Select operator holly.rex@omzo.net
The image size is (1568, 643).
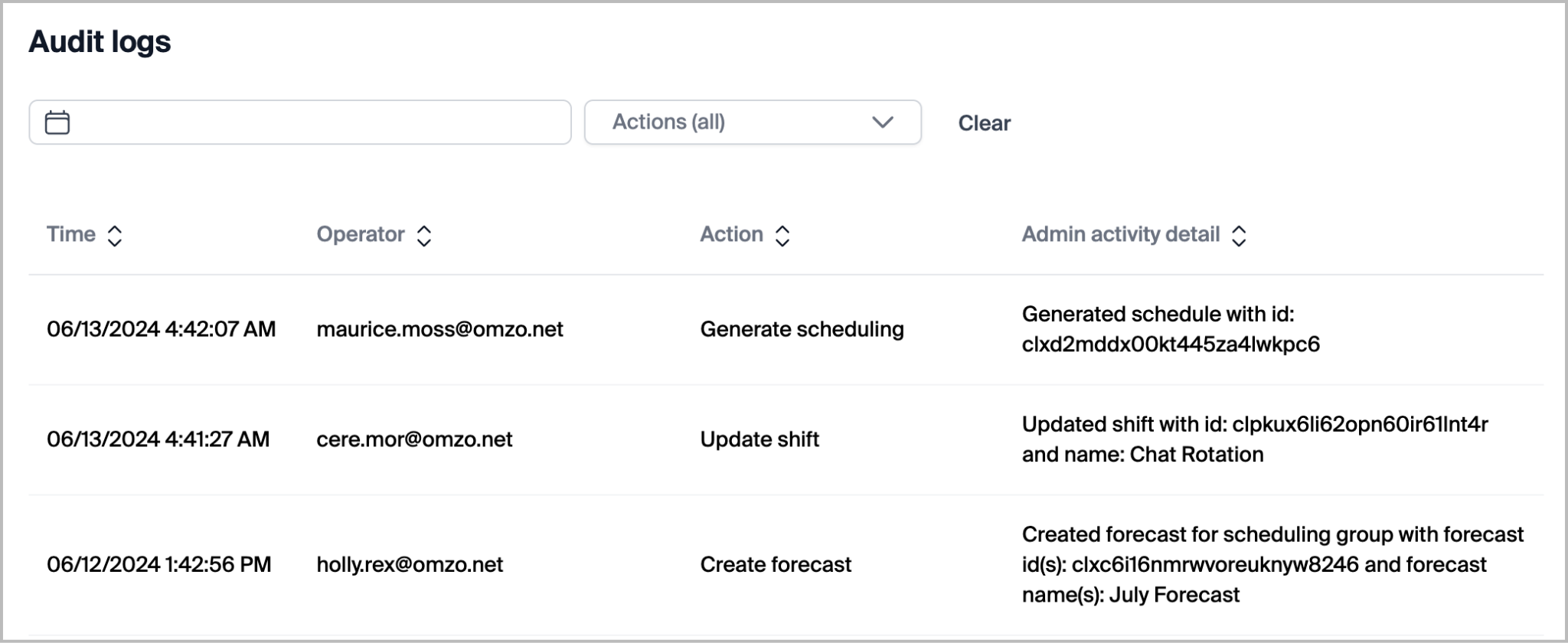410,565
